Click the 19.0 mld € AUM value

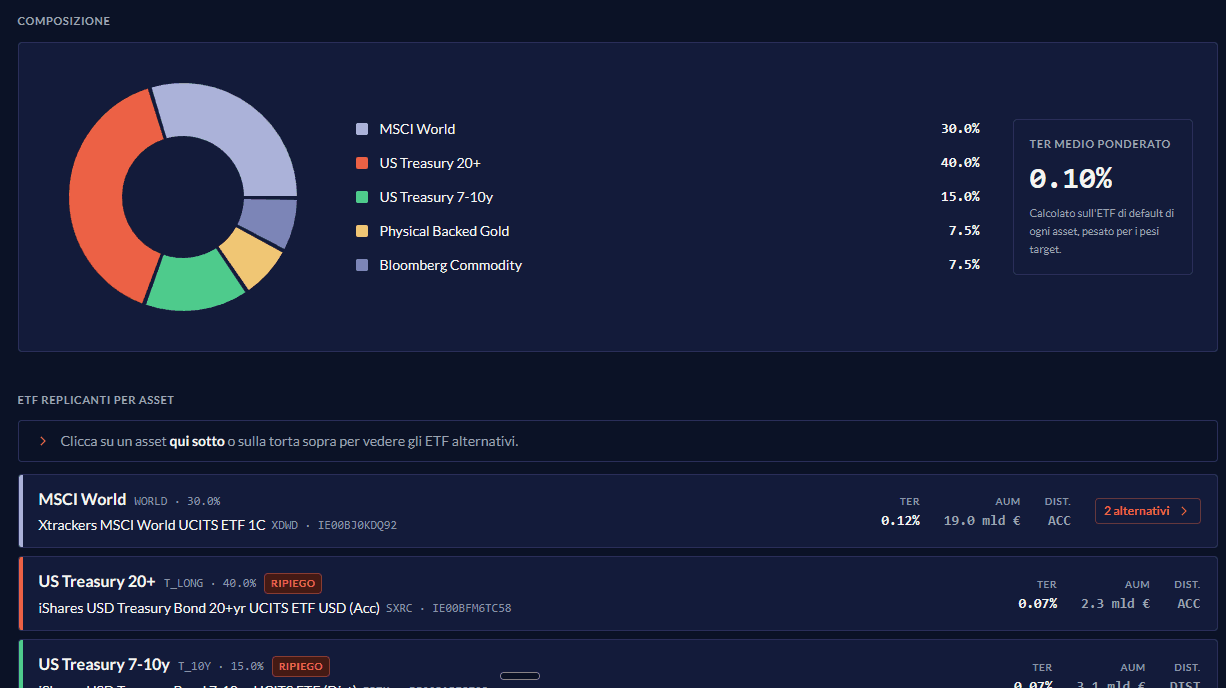pyautogui.click(x=982, y=520)
